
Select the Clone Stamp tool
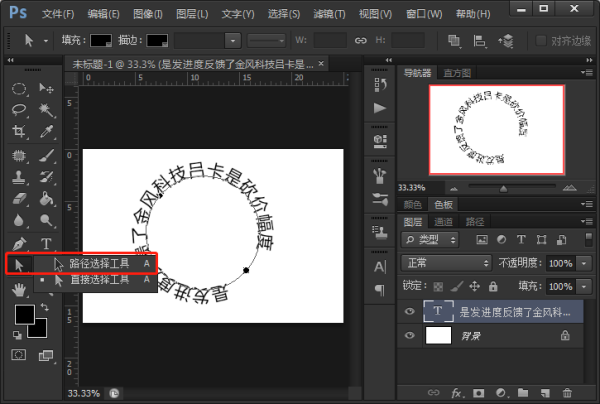(19, 178)
